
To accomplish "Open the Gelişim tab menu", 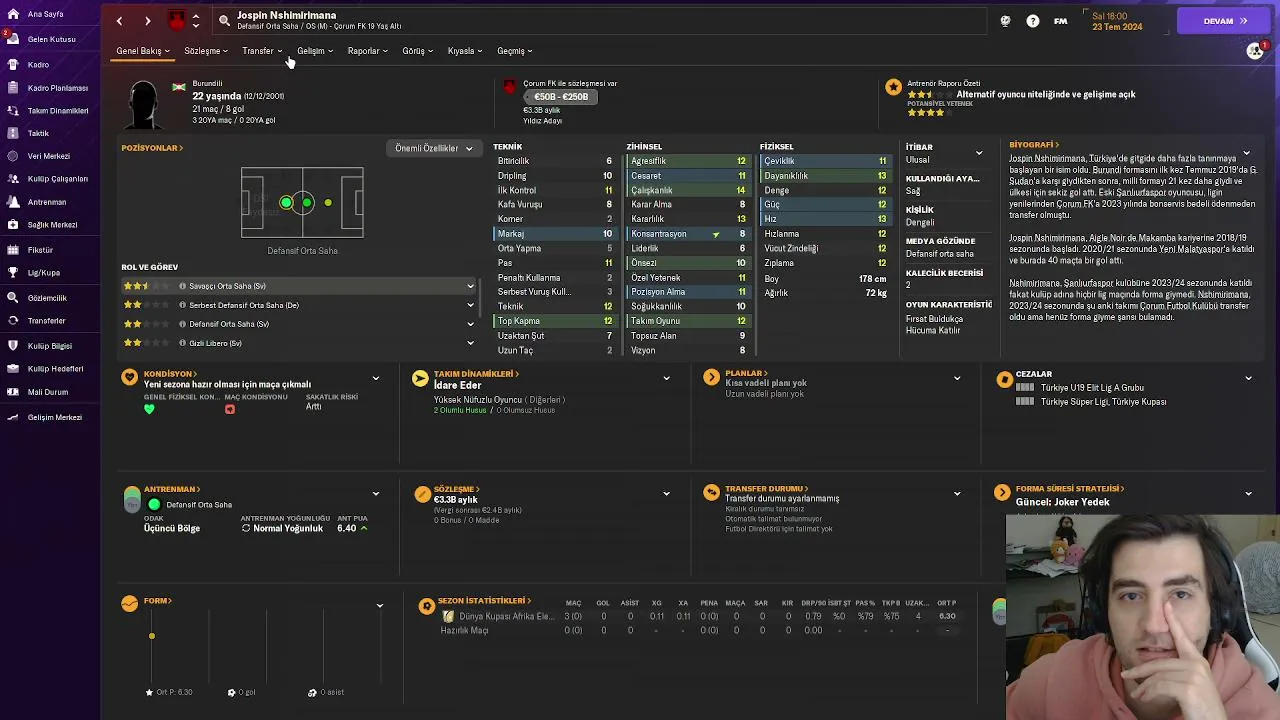I will pos(315,51).
